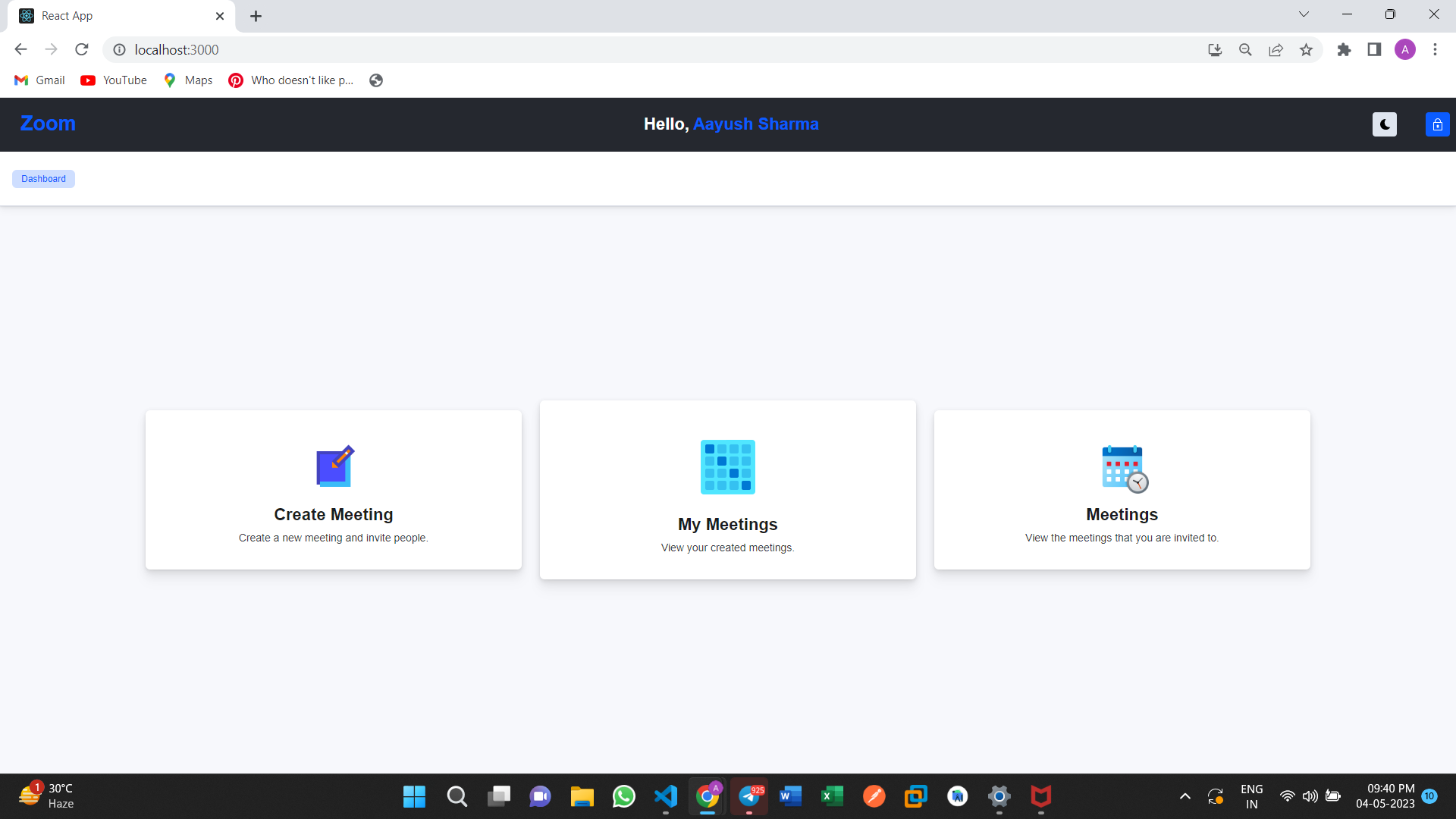Switch the dashboard theme using the moon toggle
The height and width of the screenshot is (819, 1456).
pos(1384,124)
